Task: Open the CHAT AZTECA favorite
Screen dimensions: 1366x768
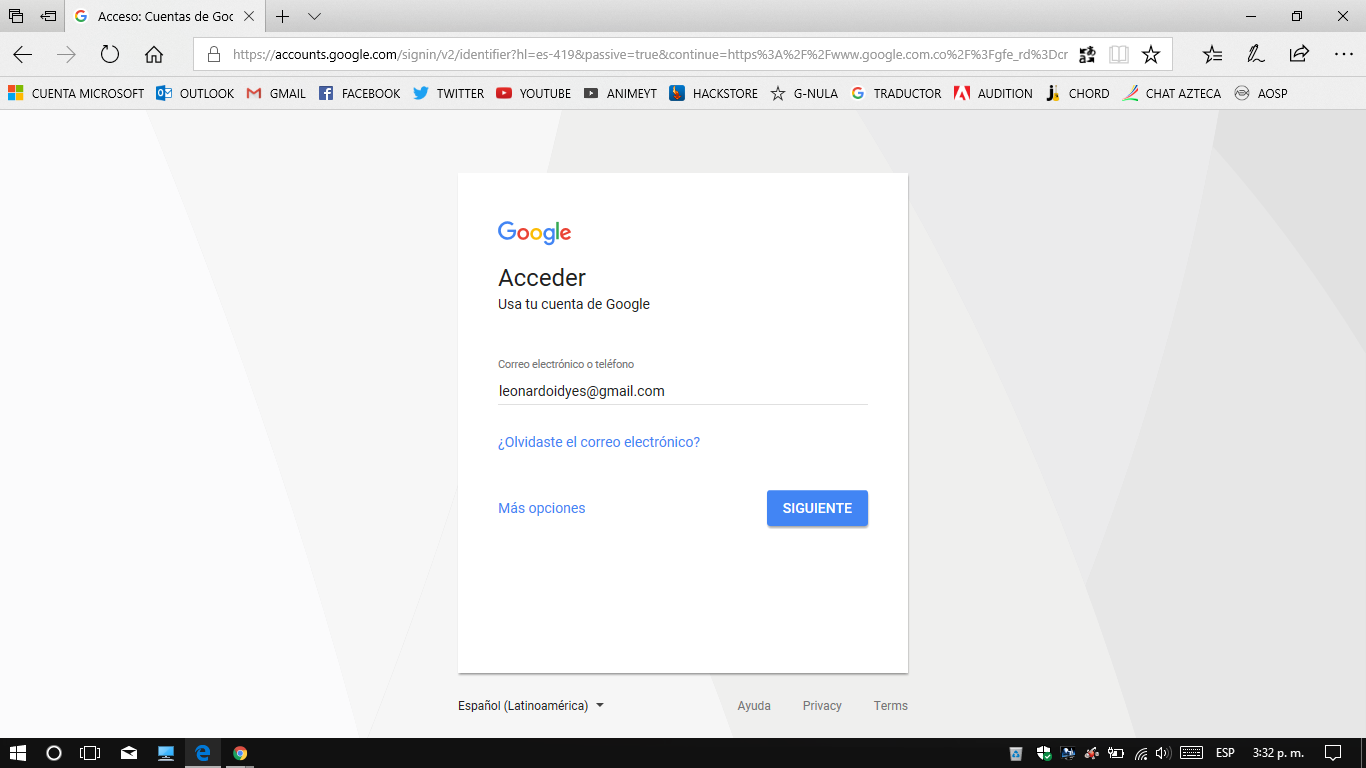Action: click(x=1171, y=93)
